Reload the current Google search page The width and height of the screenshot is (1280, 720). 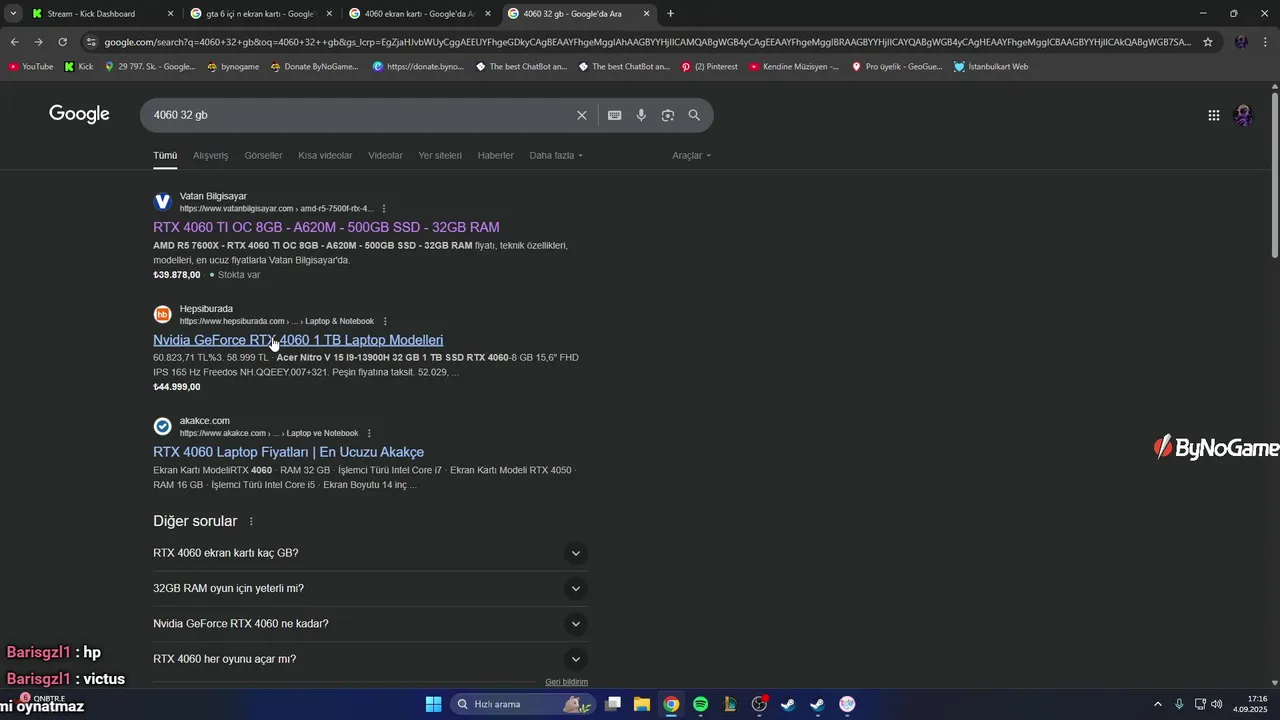pyautogui.click(x=62, y=42)
